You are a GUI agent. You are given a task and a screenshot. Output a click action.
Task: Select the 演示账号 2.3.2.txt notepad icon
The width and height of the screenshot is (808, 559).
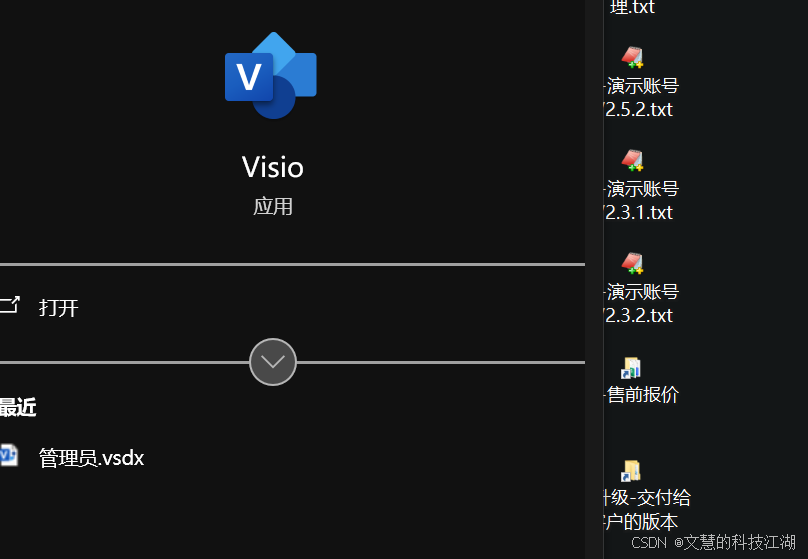[x=632, y=263]
